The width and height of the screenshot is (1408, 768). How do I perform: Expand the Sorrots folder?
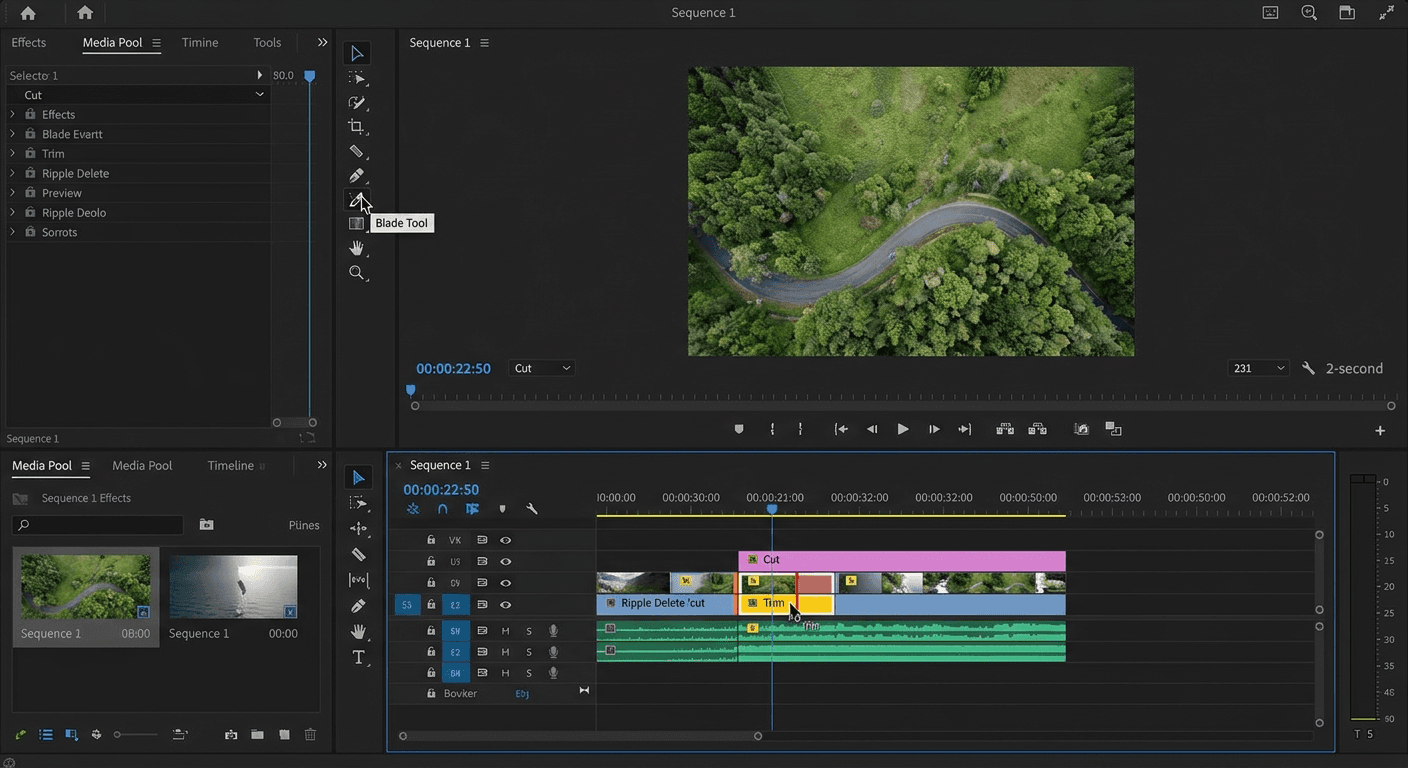click(x=13, y=232)
